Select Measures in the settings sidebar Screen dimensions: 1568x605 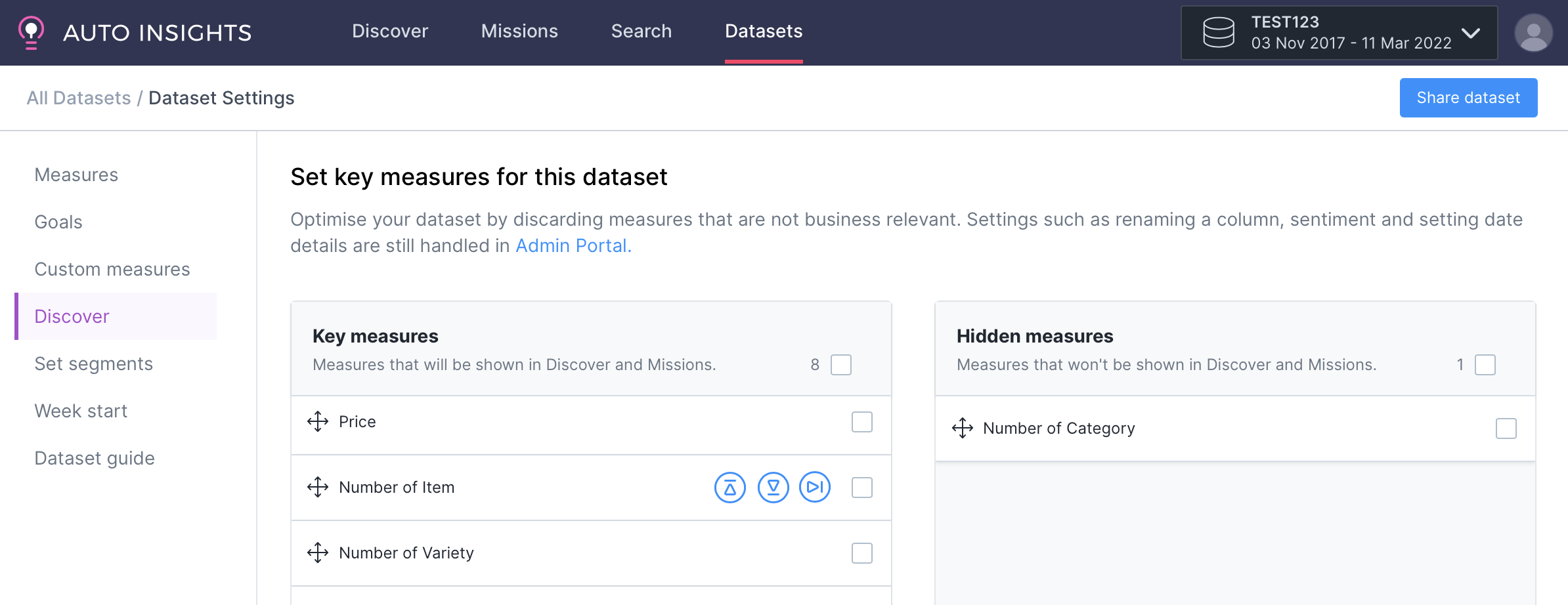pos(76,175)
